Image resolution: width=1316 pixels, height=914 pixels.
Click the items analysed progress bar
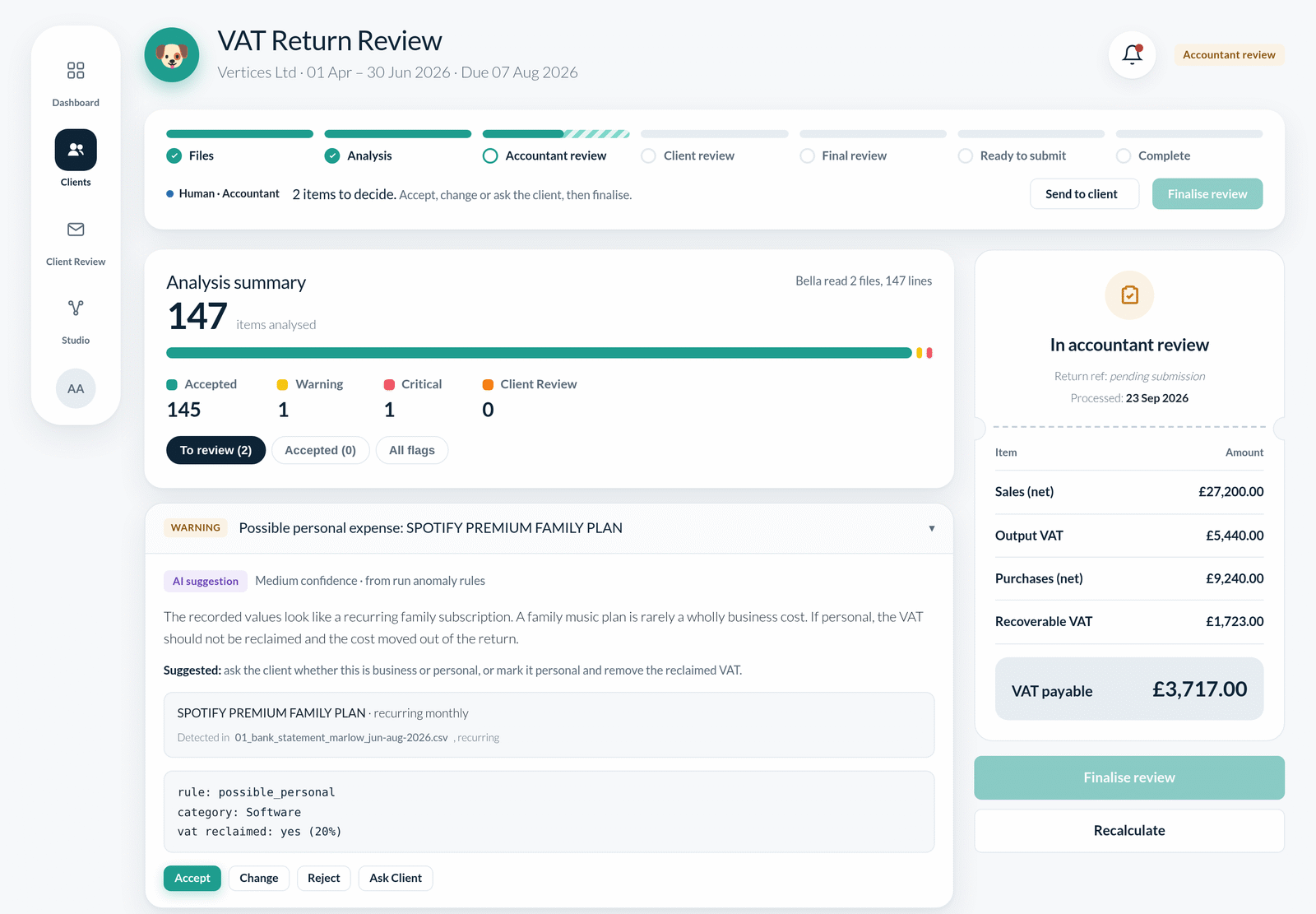point(549,353)
